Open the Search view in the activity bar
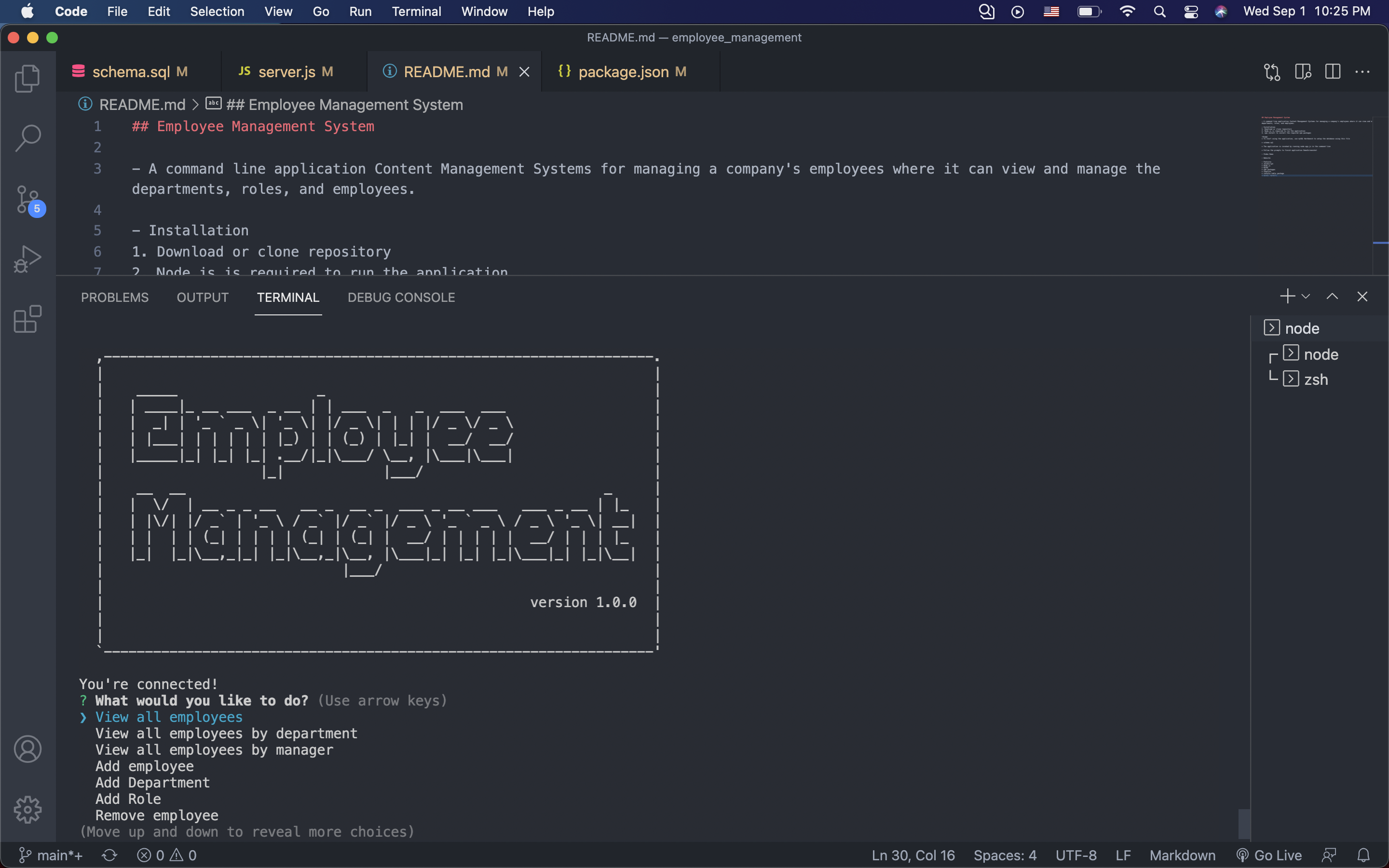 27,138
